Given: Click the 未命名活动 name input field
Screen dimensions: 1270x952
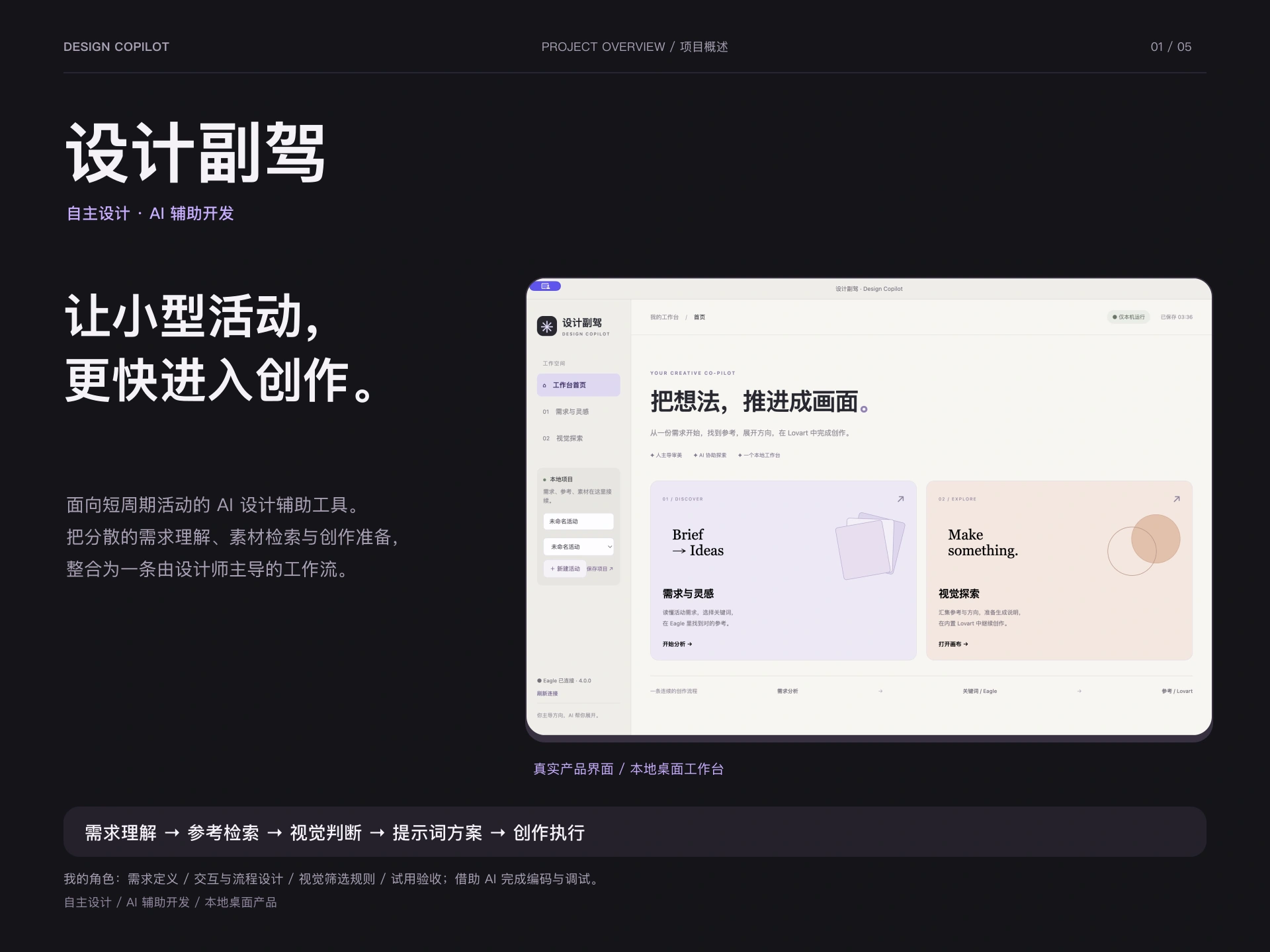Looking at the screenshot, I should 578,522.
